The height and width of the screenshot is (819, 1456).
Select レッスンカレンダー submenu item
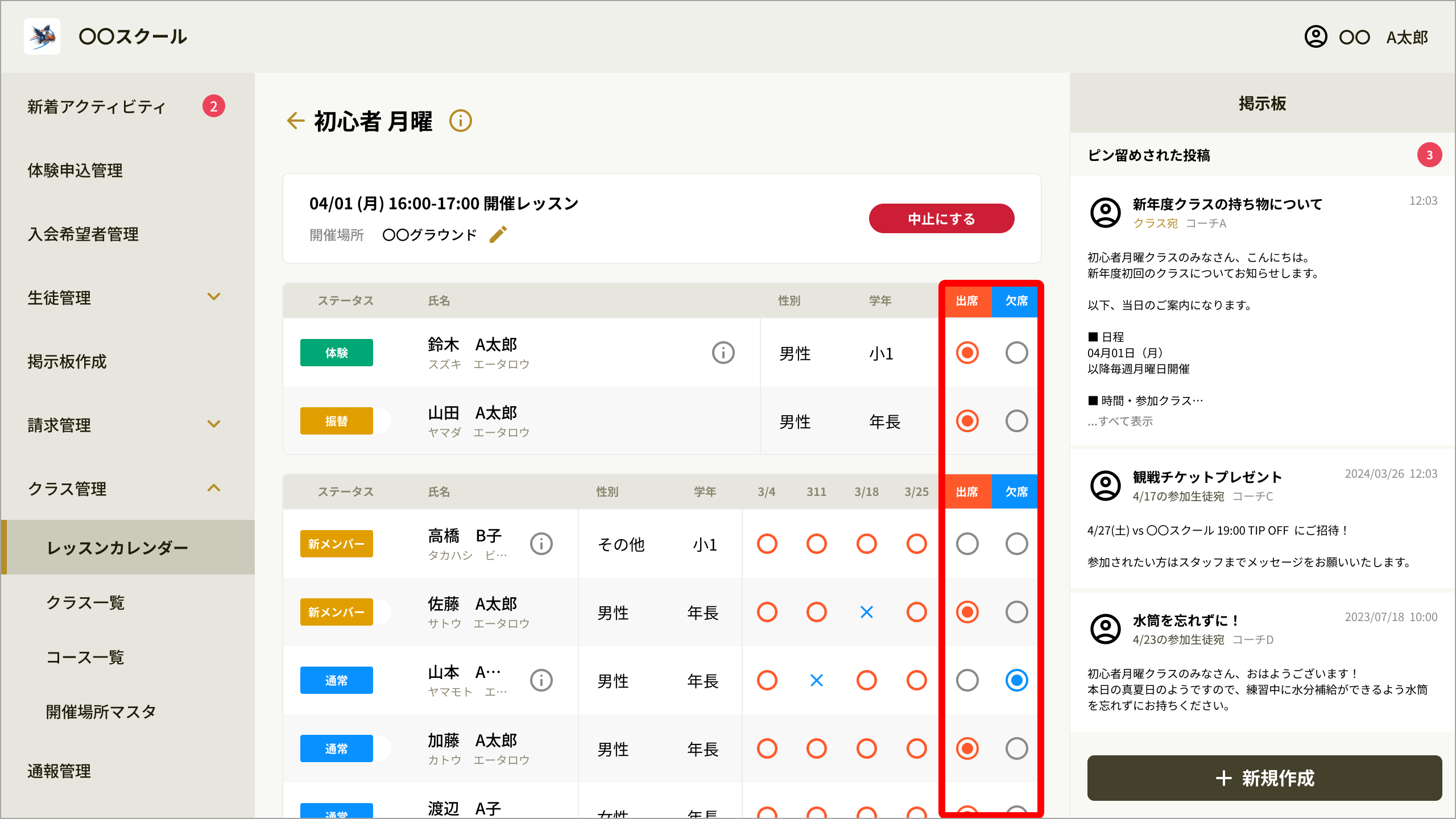pos(128,547)
